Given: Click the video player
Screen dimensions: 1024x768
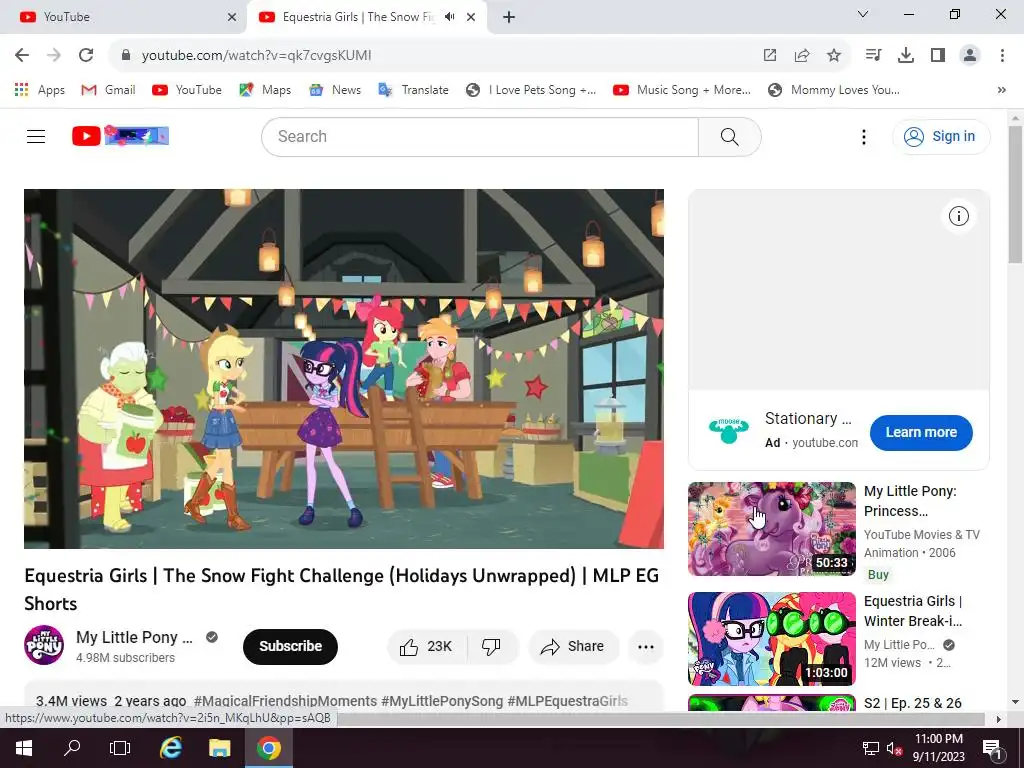Looking at the screenshot, I should [x=344, y=369].
